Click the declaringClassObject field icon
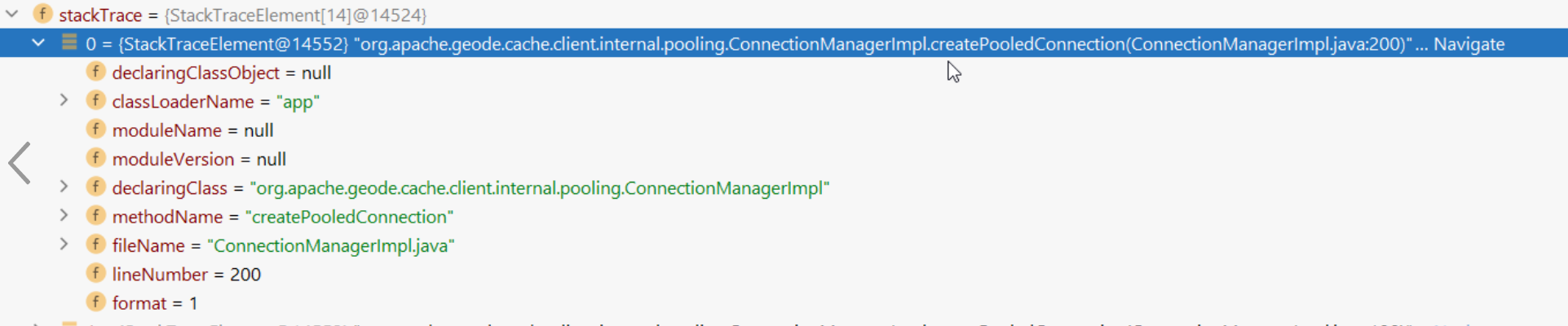Viewport: 1568px width, 326px height. point(96,72)
